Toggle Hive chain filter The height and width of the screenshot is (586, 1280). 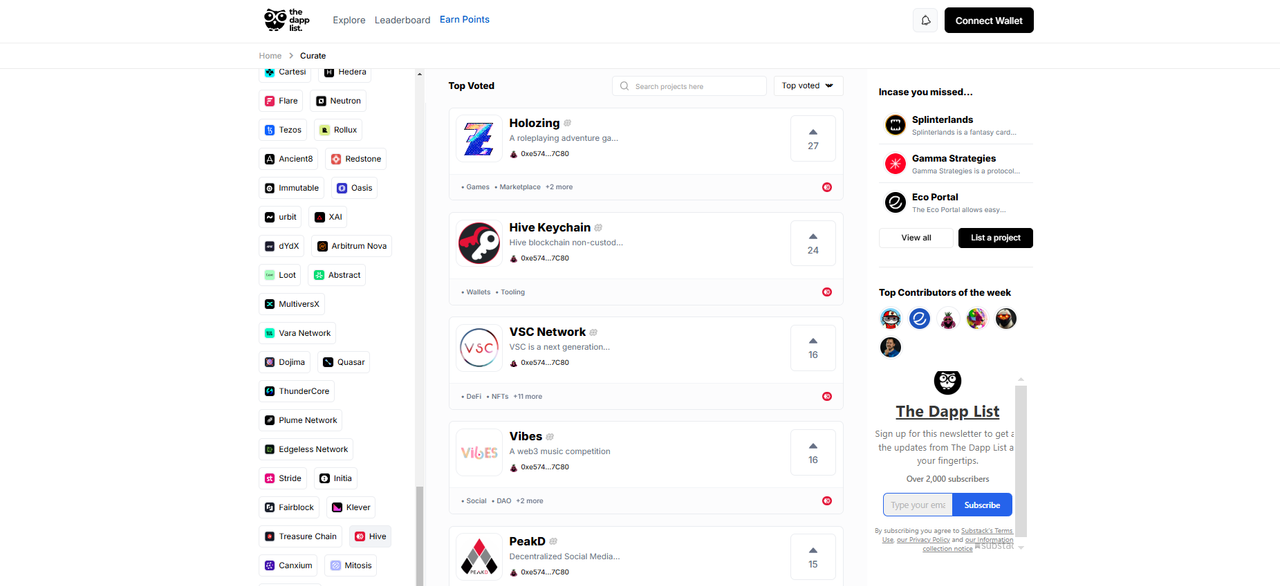pyautogui.click(x=370, y=536)
